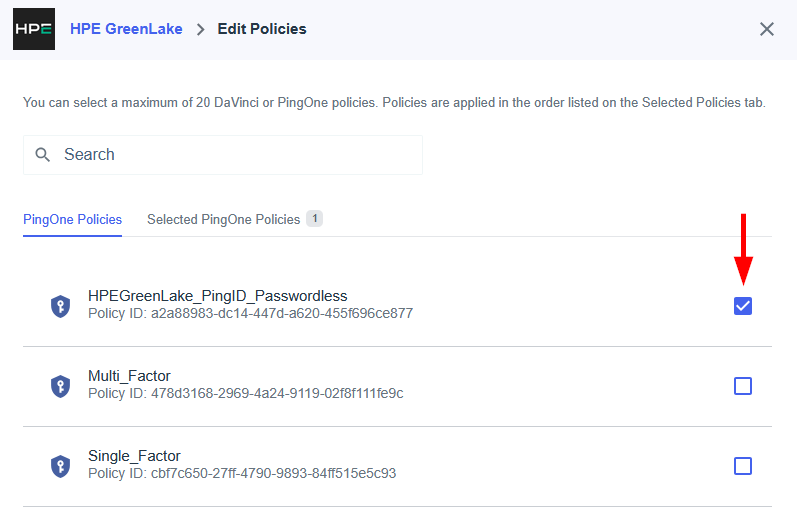
Task: Select the Single_Factor policy checkbox
Action: [x=743, y=466]
